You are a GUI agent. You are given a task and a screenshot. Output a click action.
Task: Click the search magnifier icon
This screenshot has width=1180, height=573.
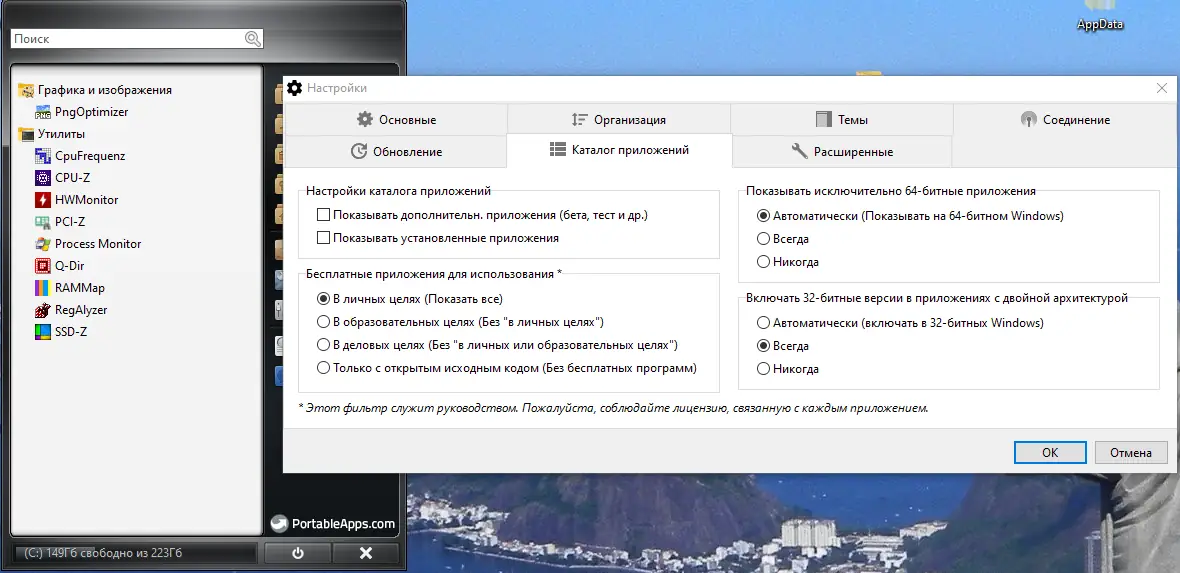253,39
